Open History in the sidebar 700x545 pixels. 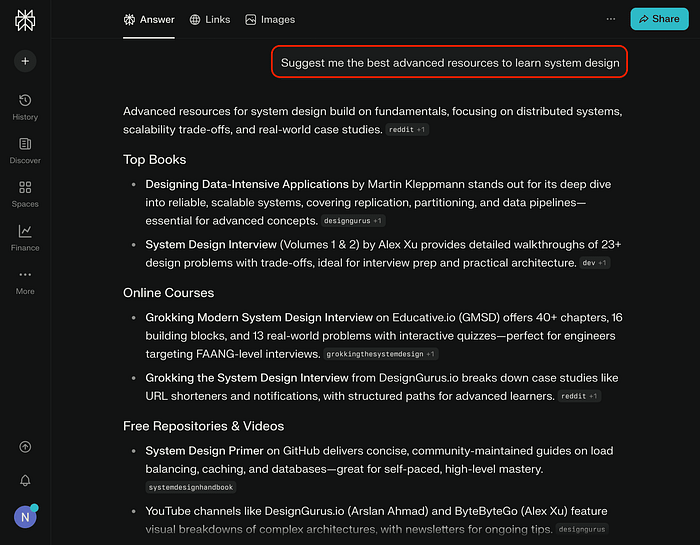(25, 106)
